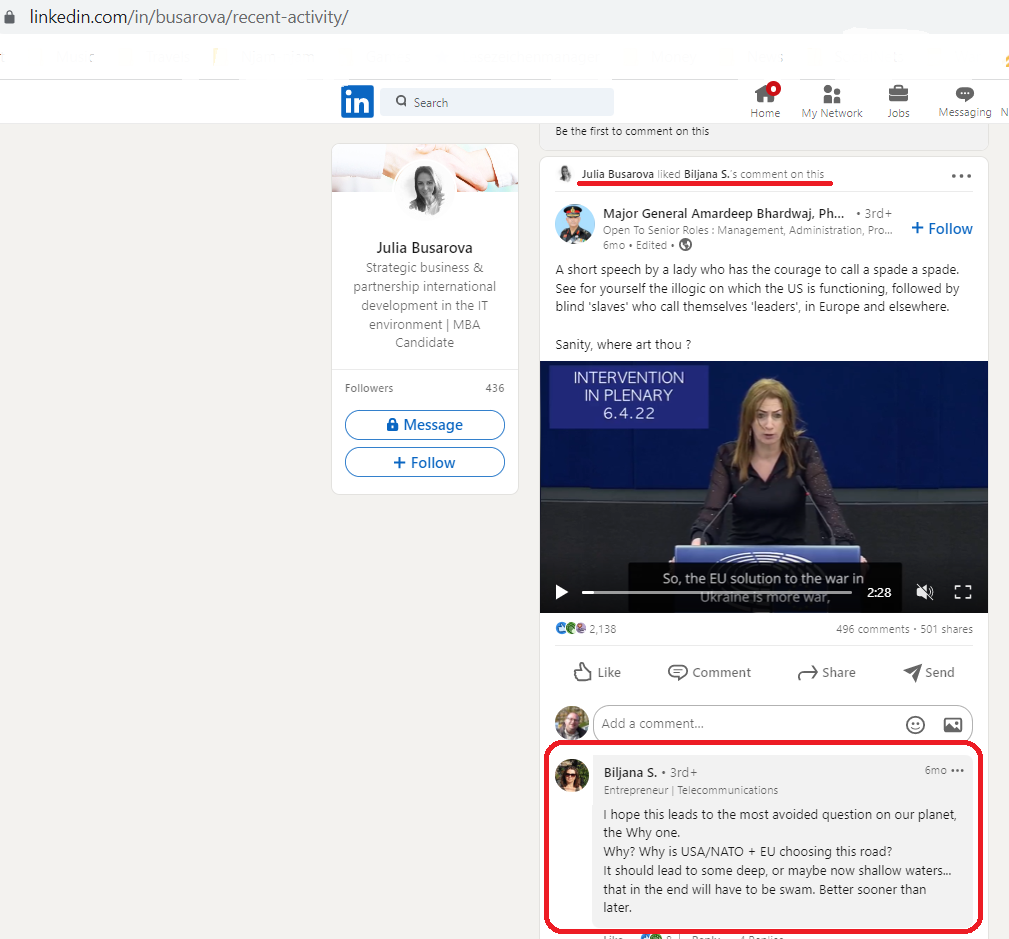Follow Major General Amardeep Bhardwaj

[x=942, y=228]
